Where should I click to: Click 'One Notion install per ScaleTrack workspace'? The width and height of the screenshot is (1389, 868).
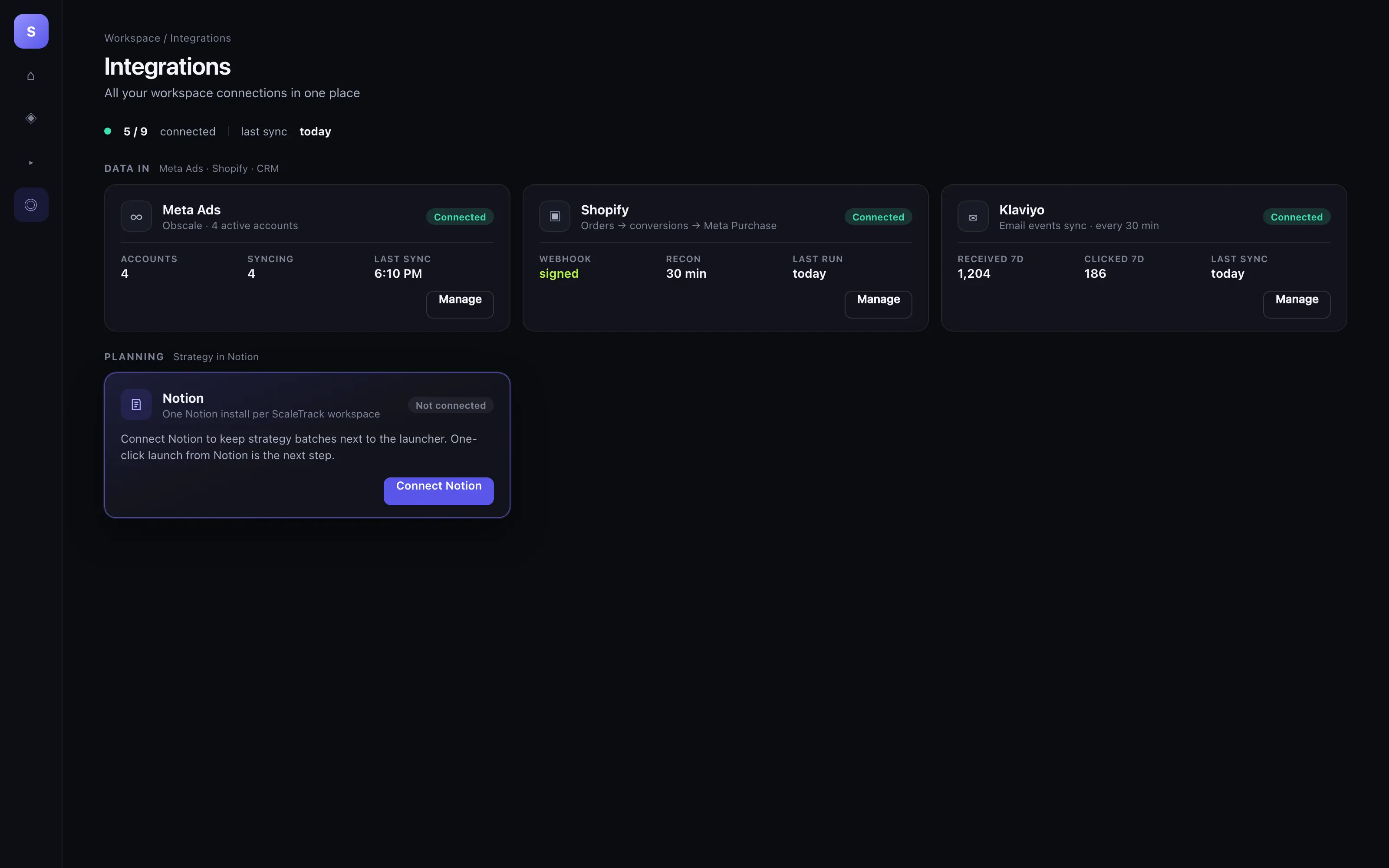point(271,414)
